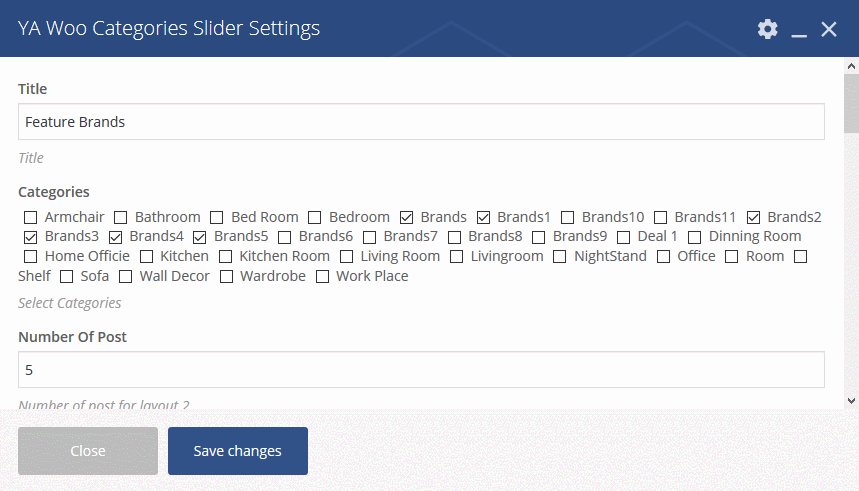Screen dimensions: 859x491
Task: Click the gray Close button
Action: (88, 451)
